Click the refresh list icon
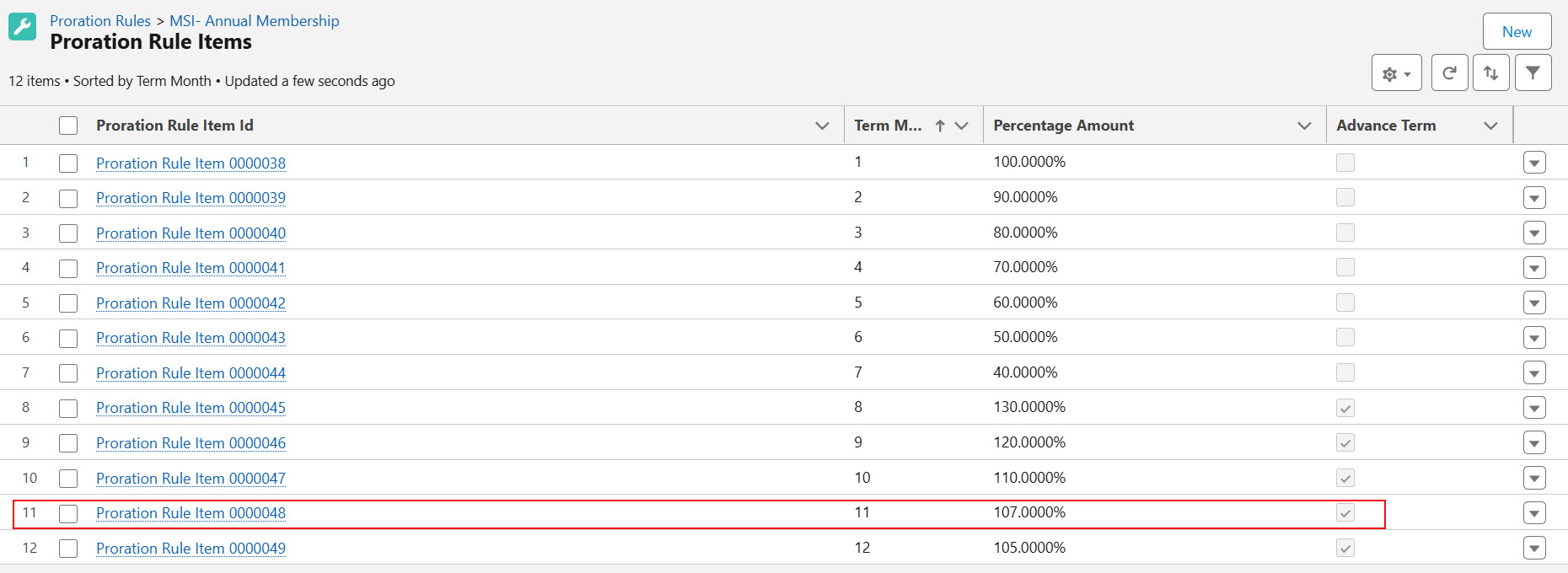 click(1449, 73)
